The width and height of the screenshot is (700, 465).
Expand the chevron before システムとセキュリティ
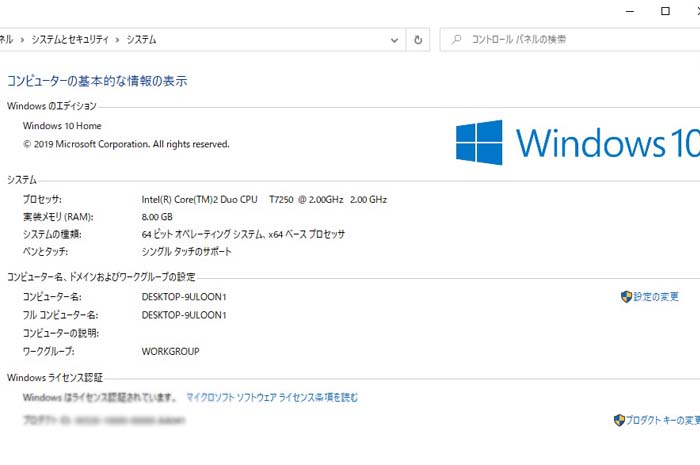pos(22,40)
